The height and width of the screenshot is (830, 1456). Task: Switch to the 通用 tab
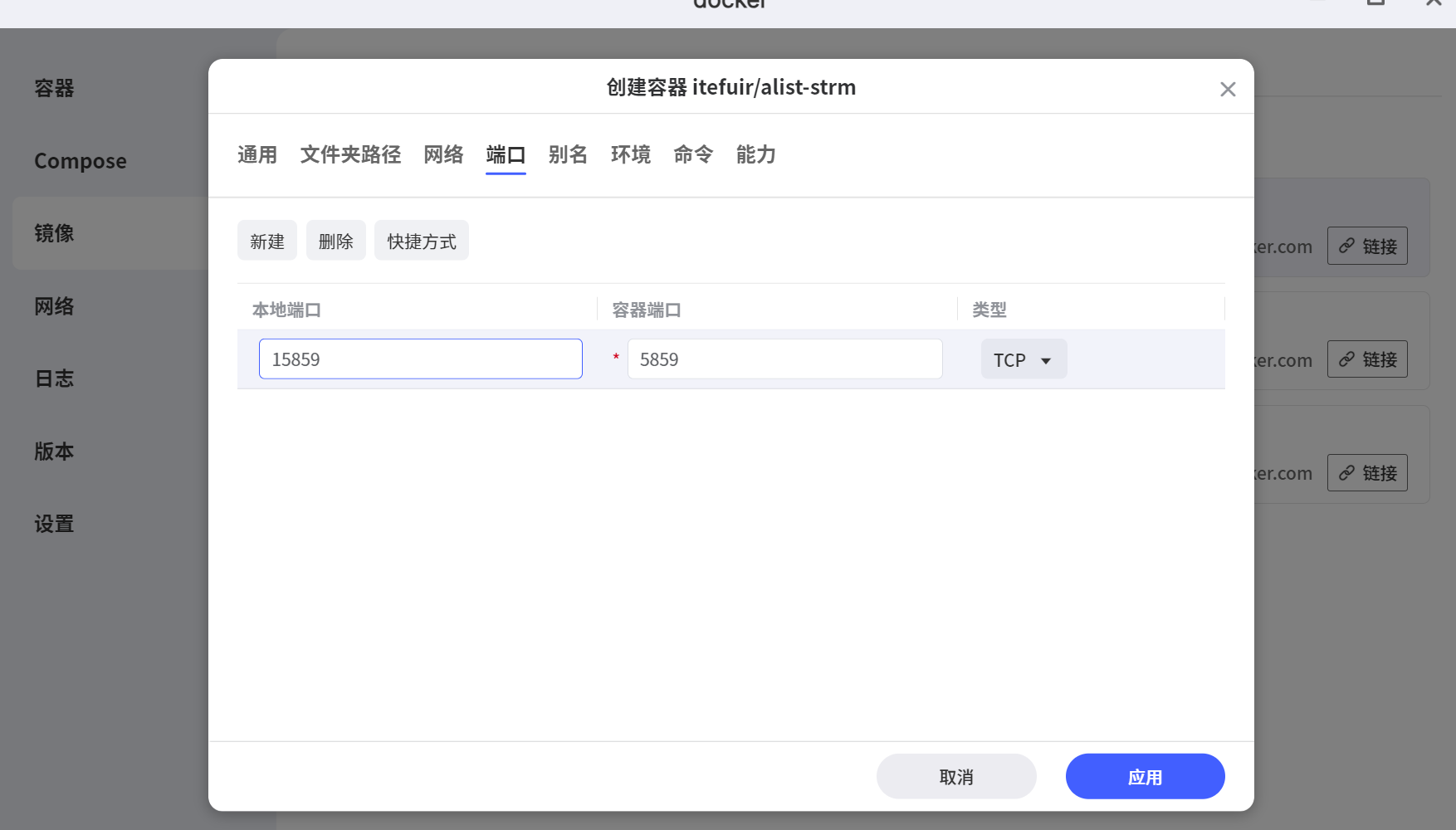(x=257, y=155)
